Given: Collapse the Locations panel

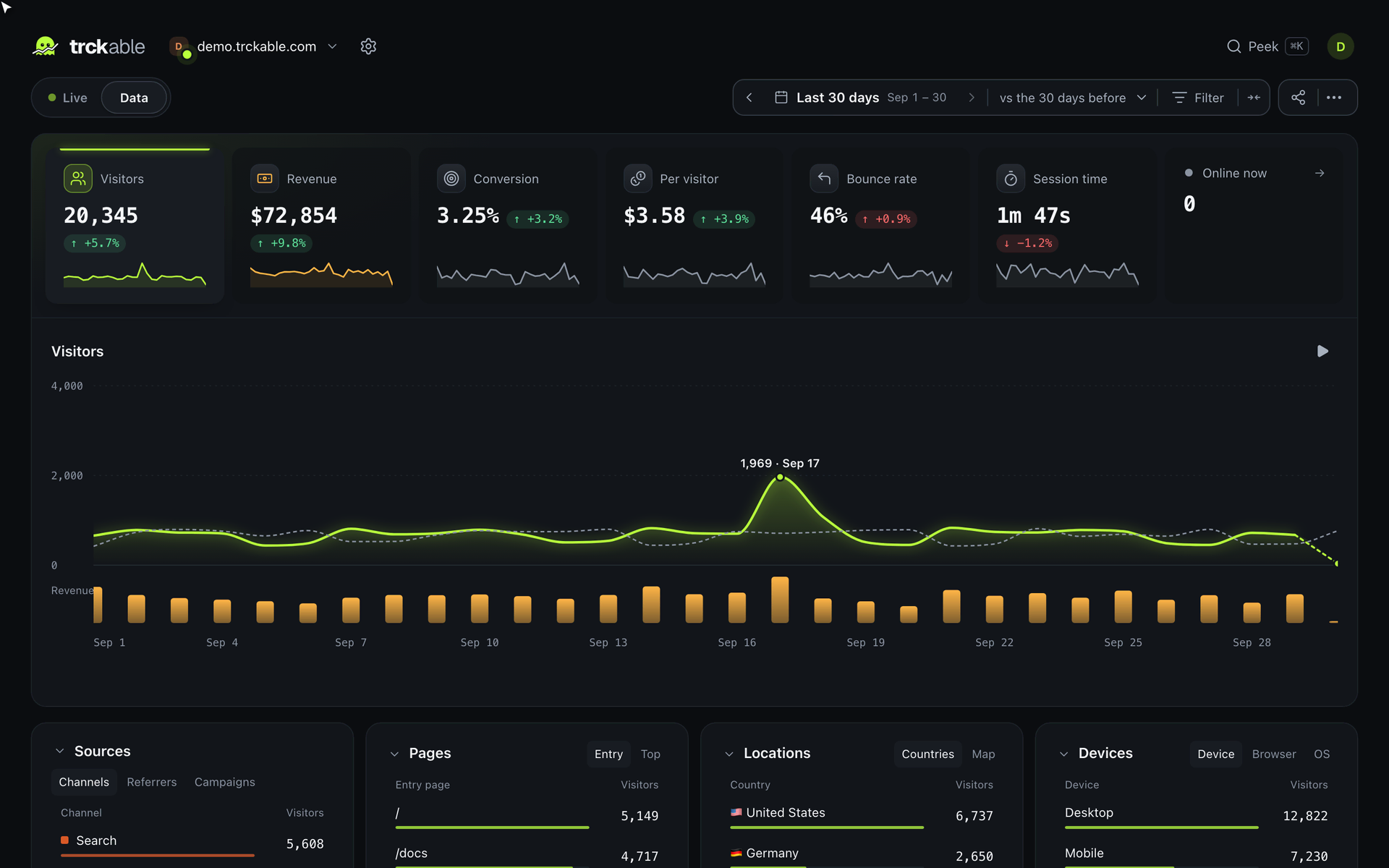Looking at the screenshot, I should click(729, 754).
